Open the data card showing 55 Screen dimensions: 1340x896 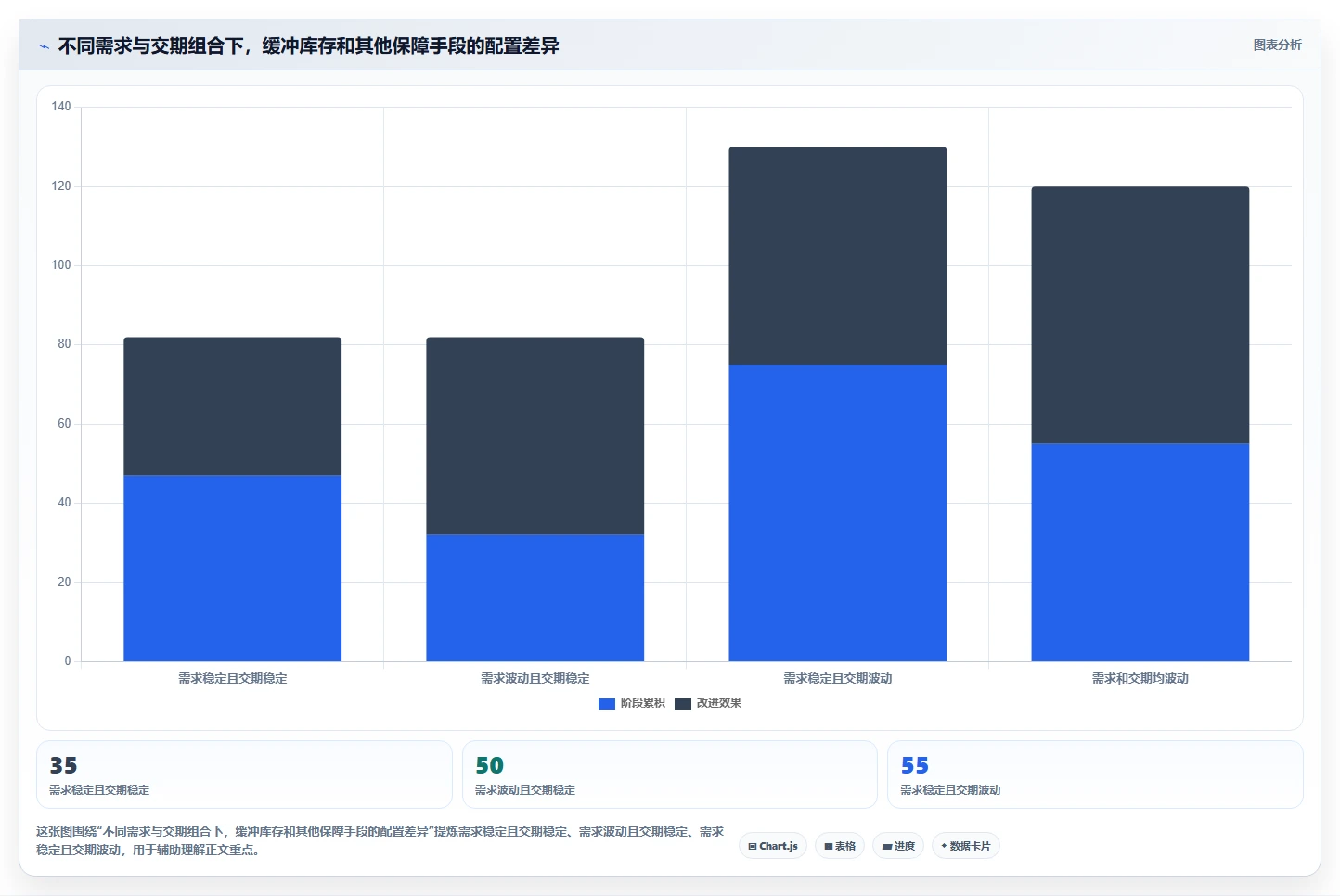1095,774
